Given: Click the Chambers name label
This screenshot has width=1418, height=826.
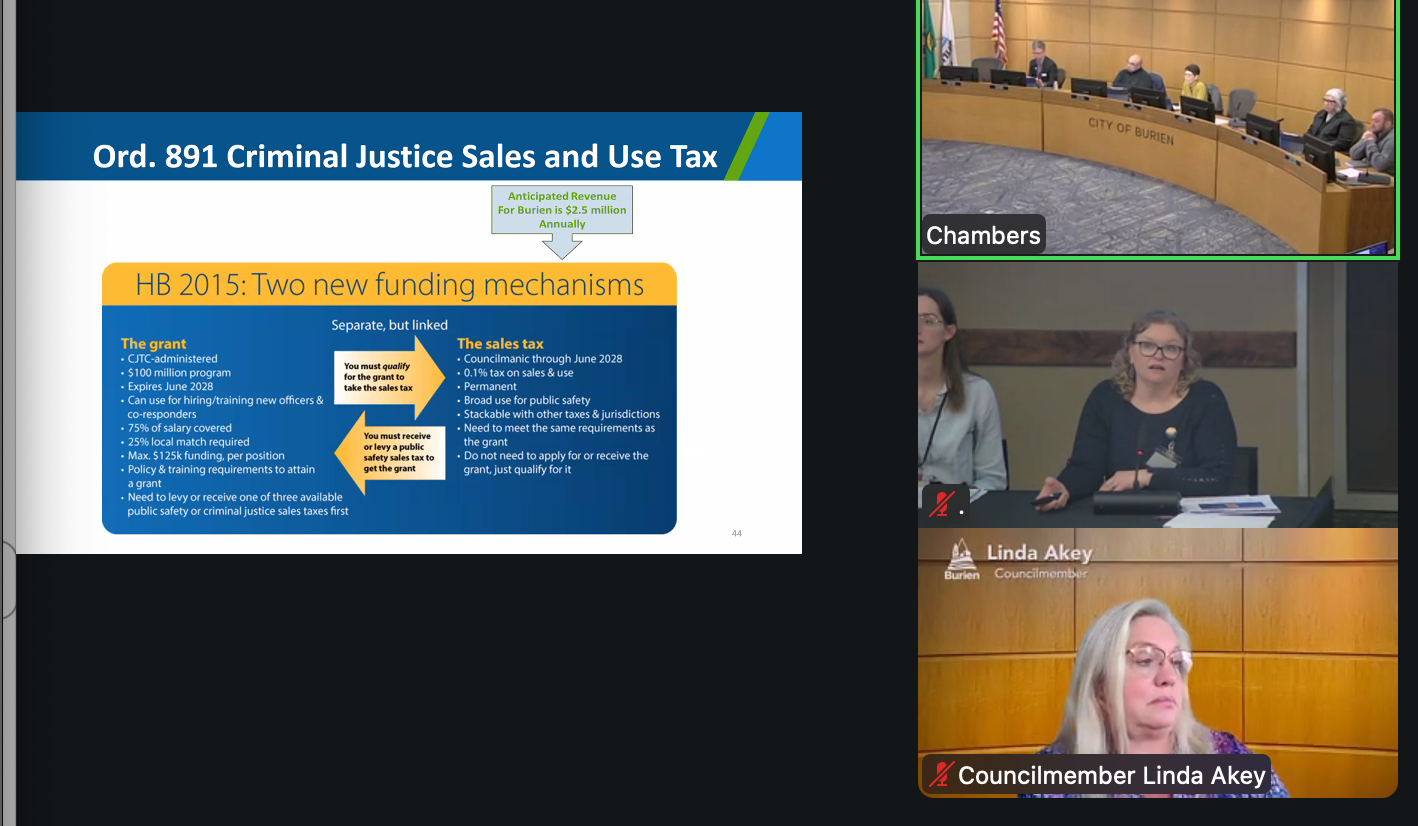Looking at the screenshot, I should point(983,236).
